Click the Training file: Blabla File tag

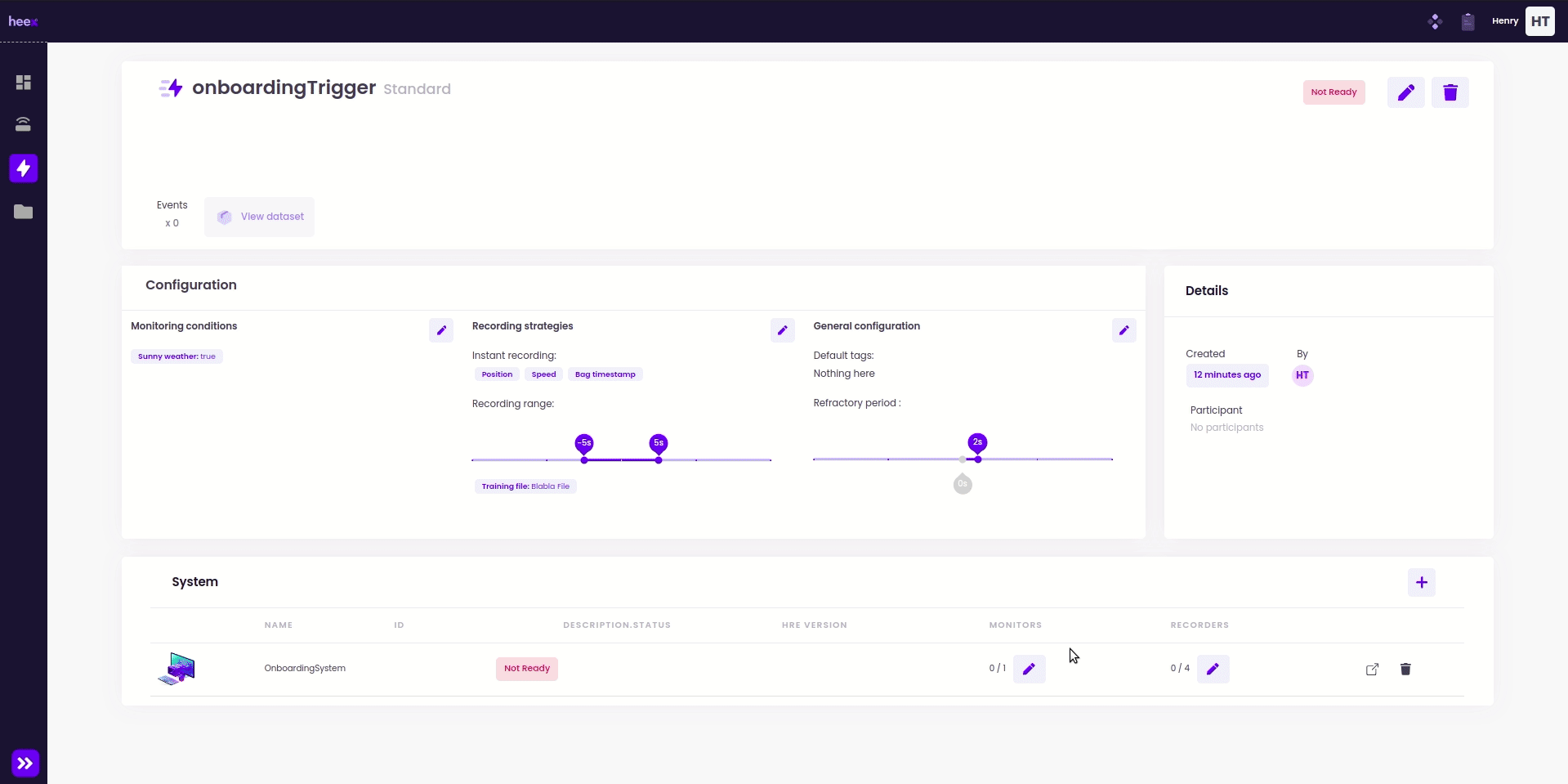pos(525,486)
